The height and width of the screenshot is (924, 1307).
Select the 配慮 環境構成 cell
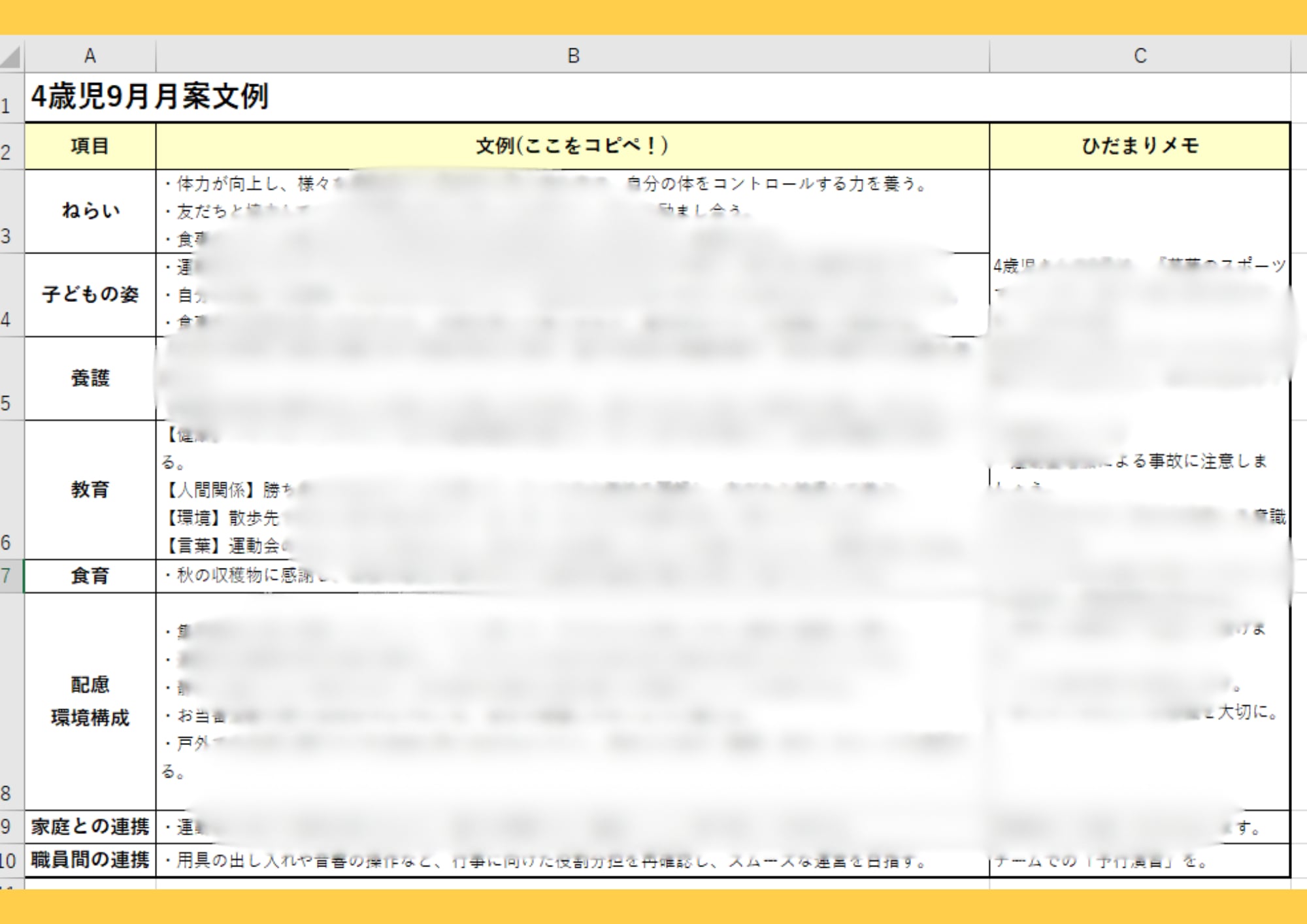[x=90, y=701]
